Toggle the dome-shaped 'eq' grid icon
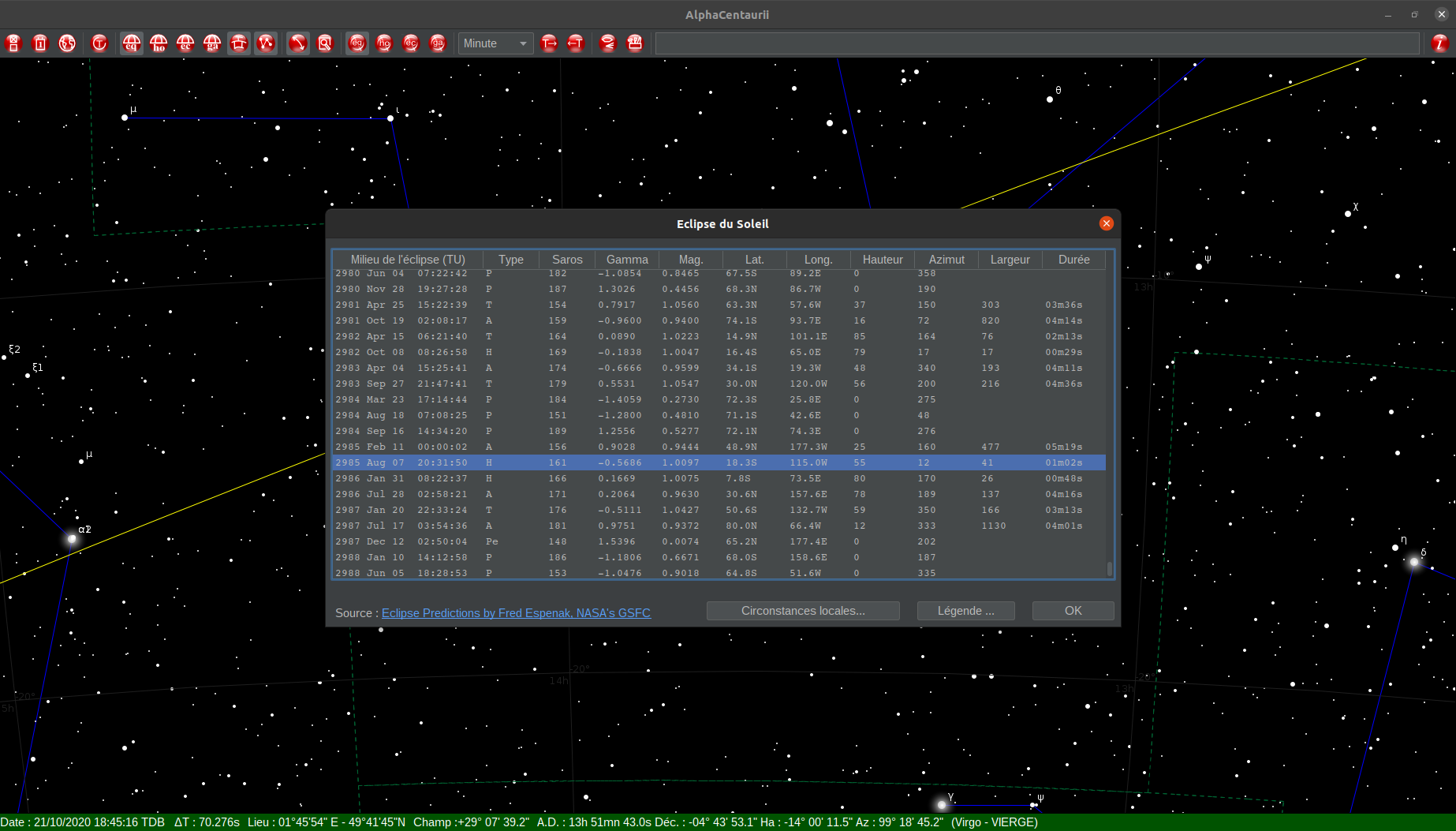Screen dimensions: 1456x831 click(132, 43)
